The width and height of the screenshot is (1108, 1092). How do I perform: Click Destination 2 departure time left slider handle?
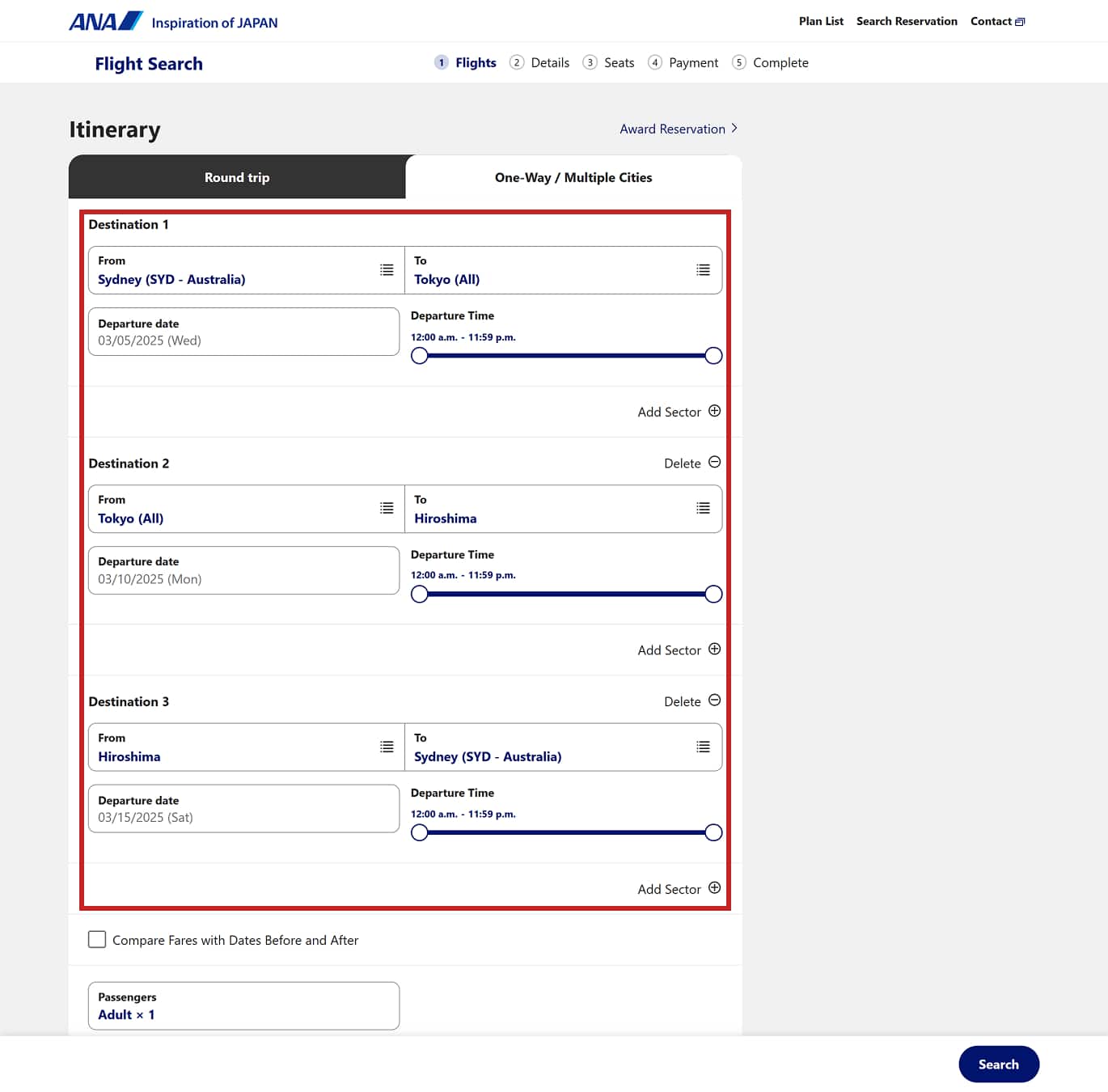click(419, 595)
